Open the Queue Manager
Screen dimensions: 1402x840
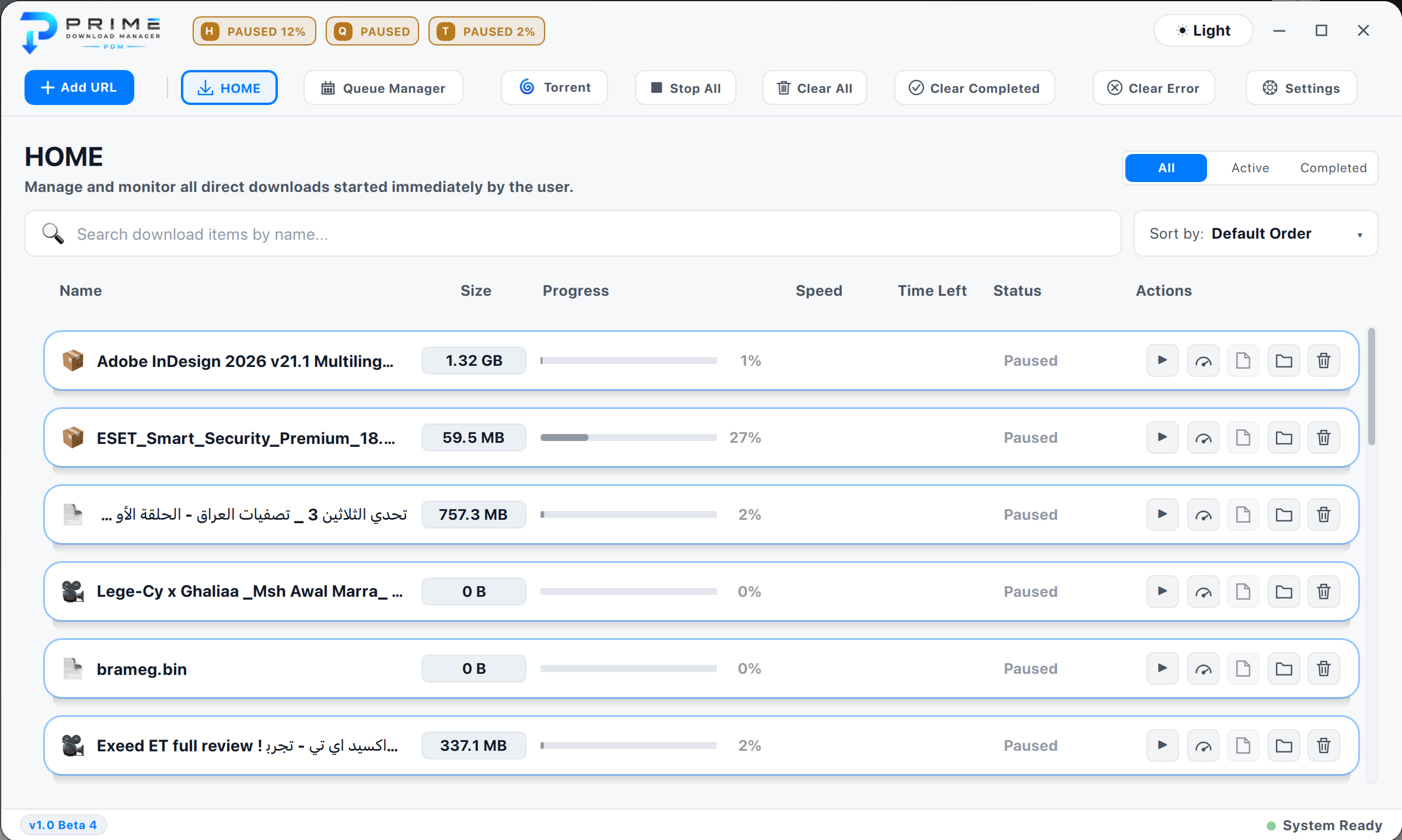[383, 88]
